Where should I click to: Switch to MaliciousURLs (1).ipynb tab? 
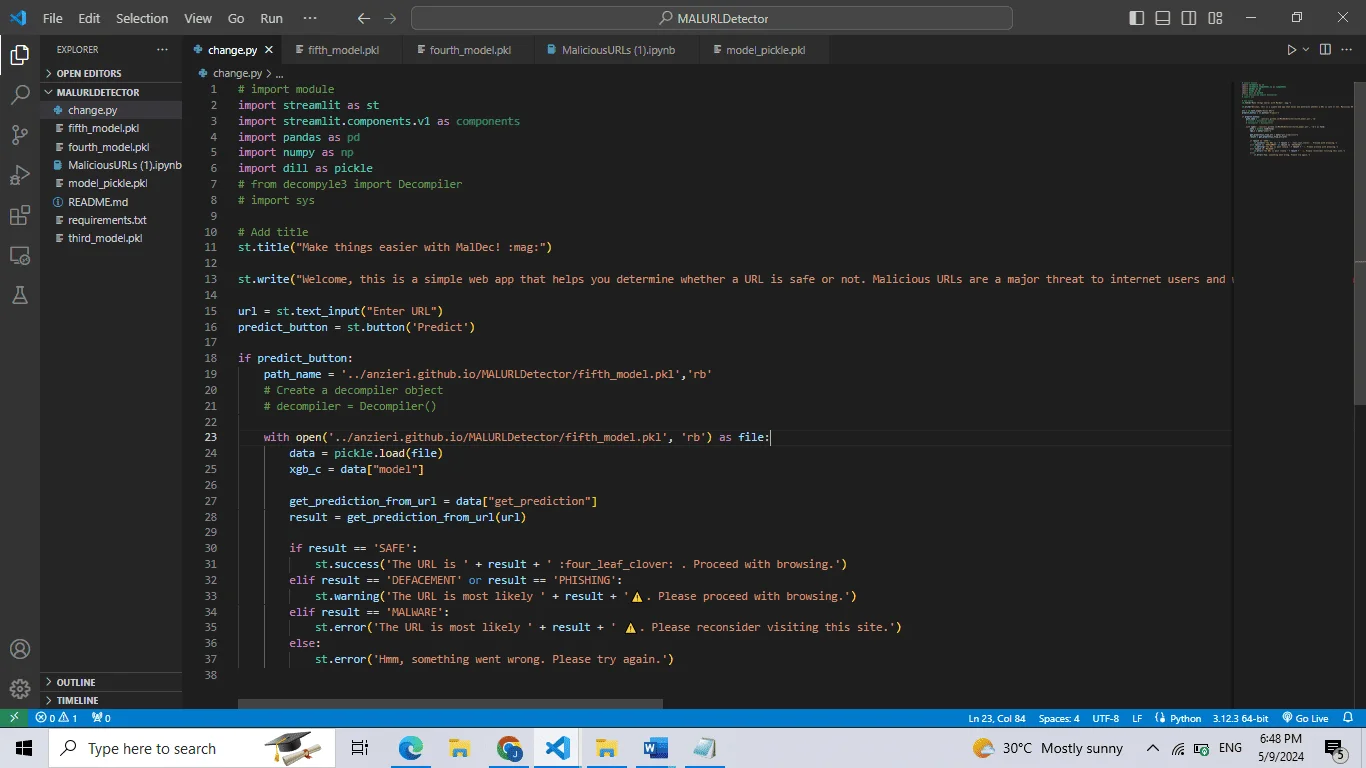click(618, 50)
